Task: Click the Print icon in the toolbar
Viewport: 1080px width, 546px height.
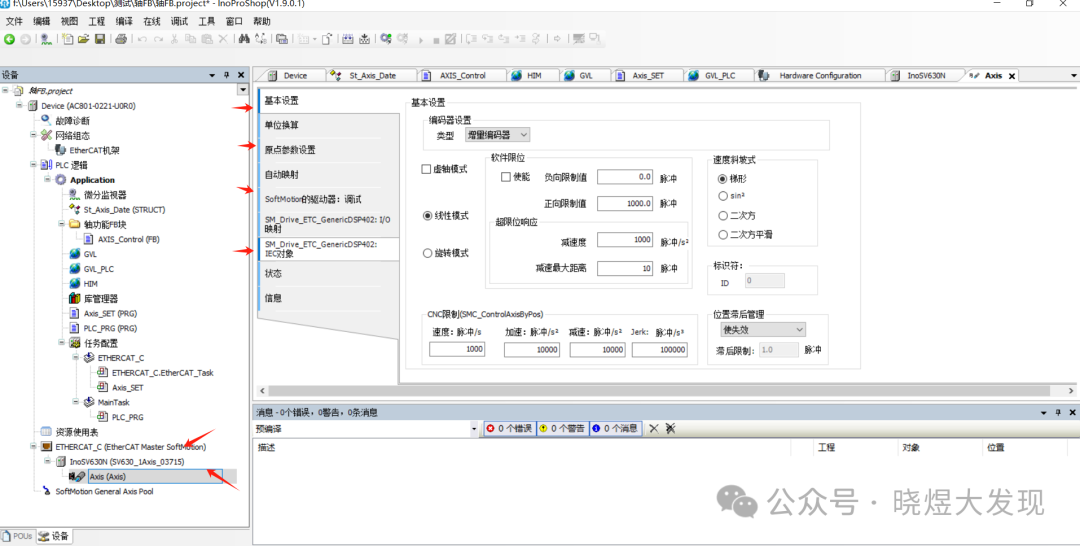Action: coord(121,39)
